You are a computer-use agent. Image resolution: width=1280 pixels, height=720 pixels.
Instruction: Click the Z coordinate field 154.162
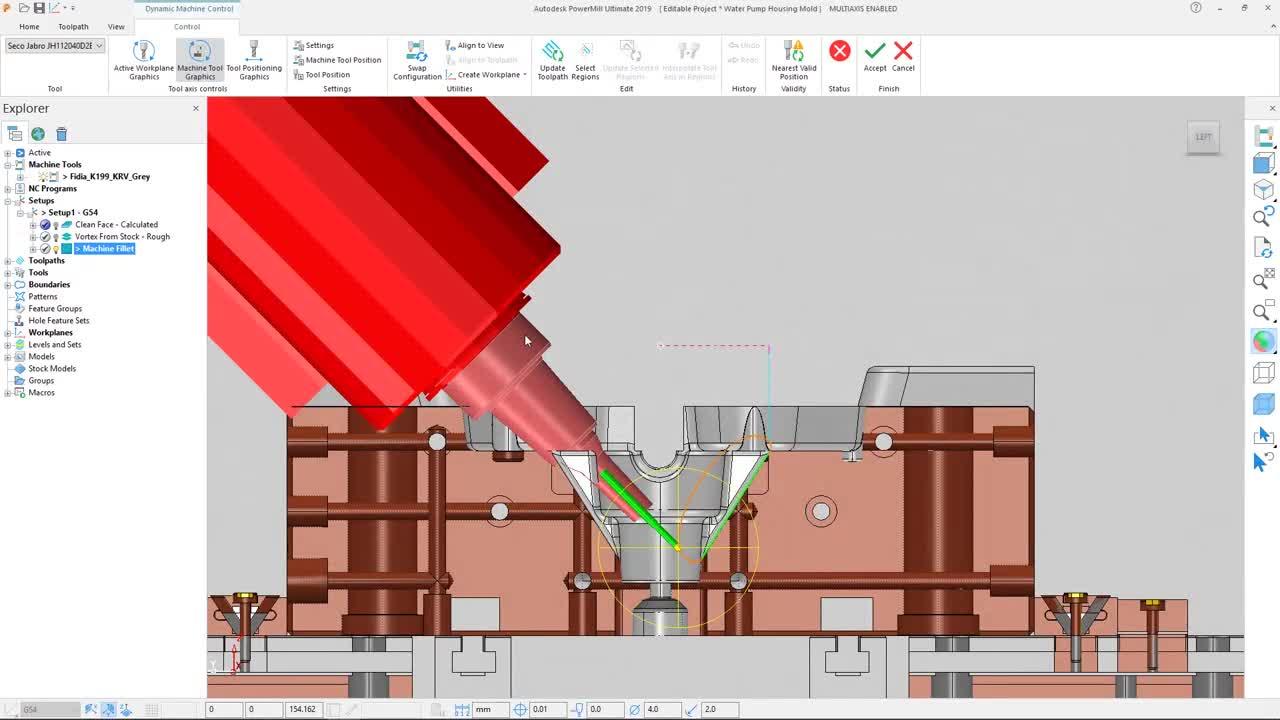coord(302,709)
